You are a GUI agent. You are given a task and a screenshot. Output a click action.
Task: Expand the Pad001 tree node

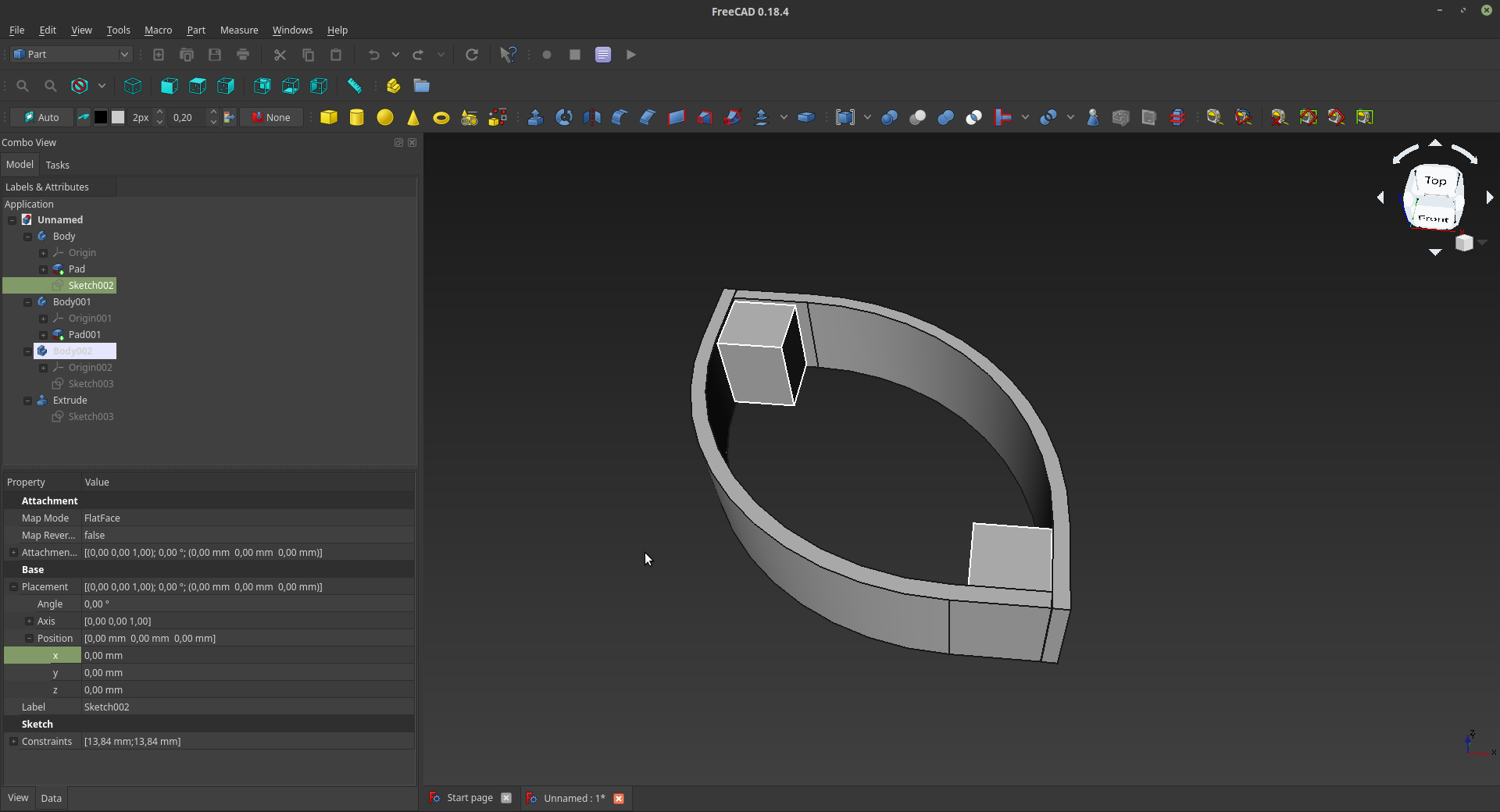click(x=43, y=335)
